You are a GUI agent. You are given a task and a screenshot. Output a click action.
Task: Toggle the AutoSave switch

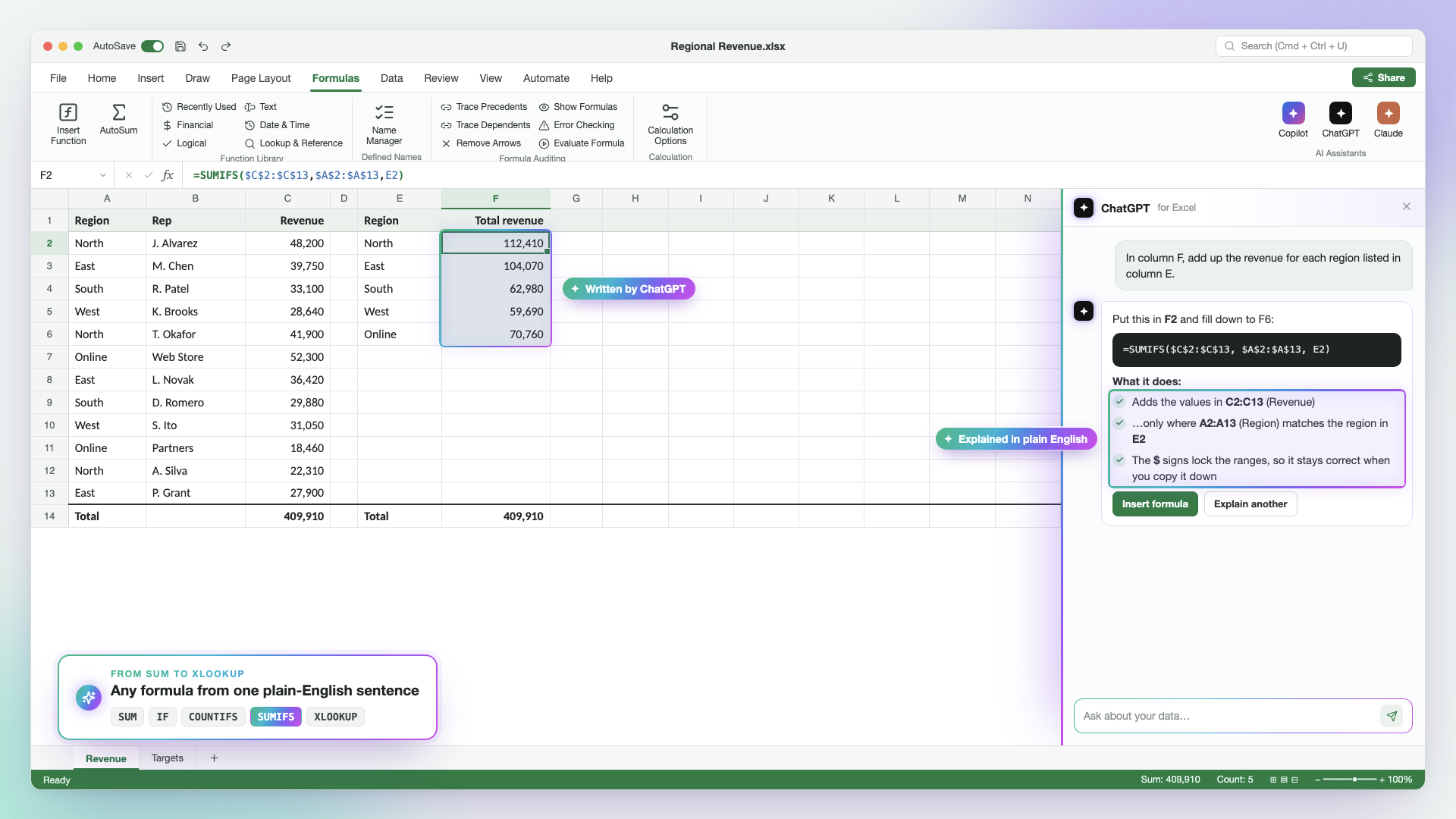[152, 46]
